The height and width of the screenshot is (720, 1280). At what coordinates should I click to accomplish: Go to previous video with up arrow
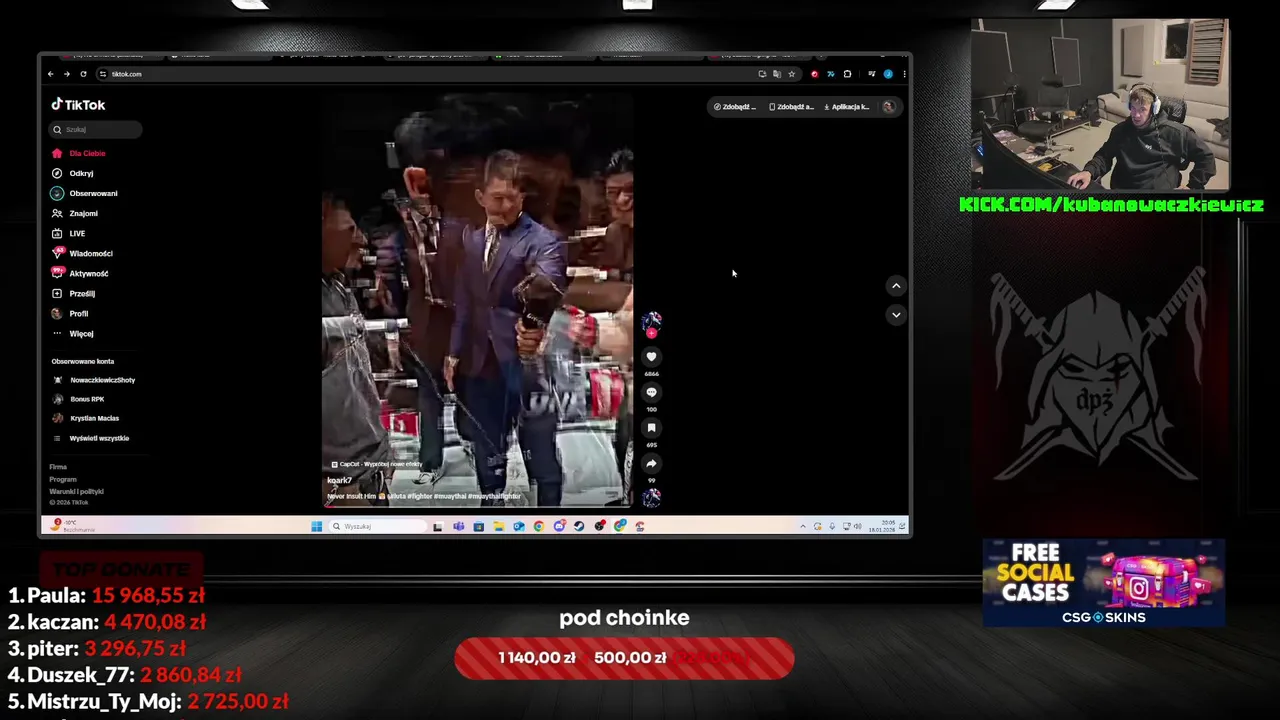click(896, 286)
